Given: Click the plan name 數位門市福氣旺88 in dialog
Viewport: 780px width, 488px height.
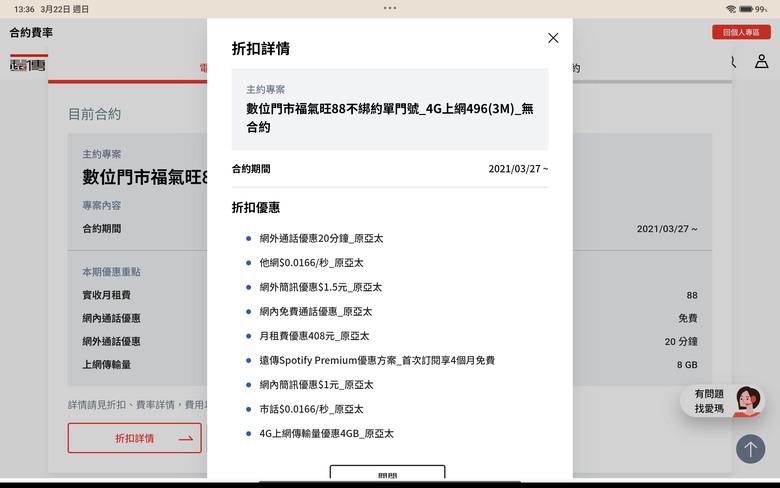Looking at the screenshot, I should tap(390, 117).
